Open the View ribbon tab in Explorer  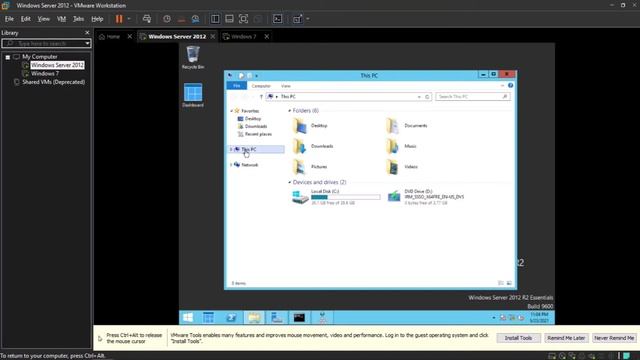[286, 86]
